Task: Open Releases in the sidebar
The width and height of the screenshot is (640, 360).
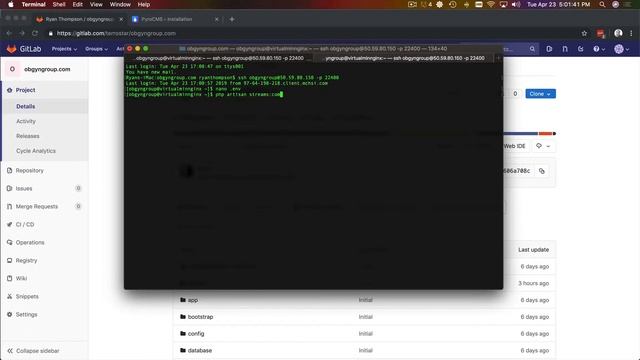Action: 28,136
